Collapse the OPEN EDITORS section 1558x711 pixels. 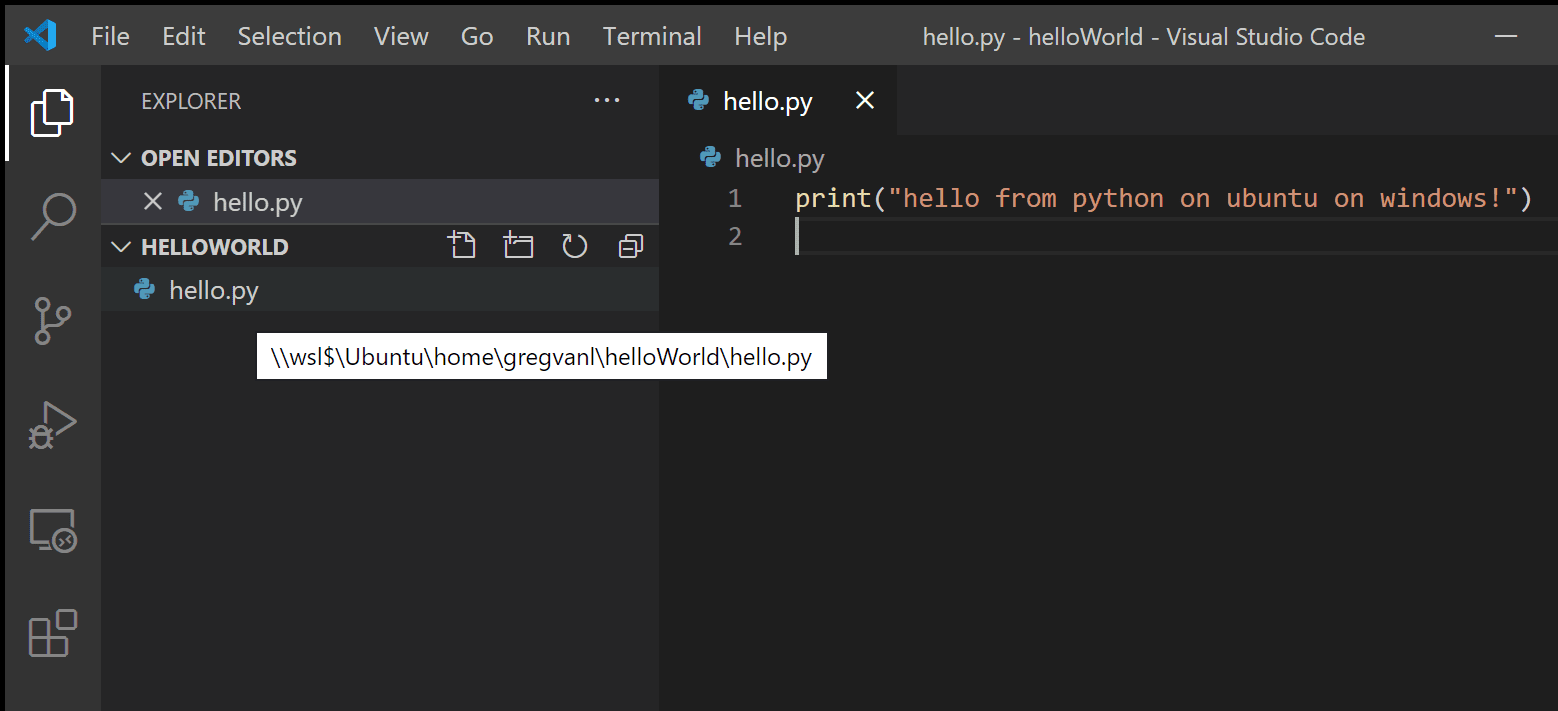tap(120, 157)
